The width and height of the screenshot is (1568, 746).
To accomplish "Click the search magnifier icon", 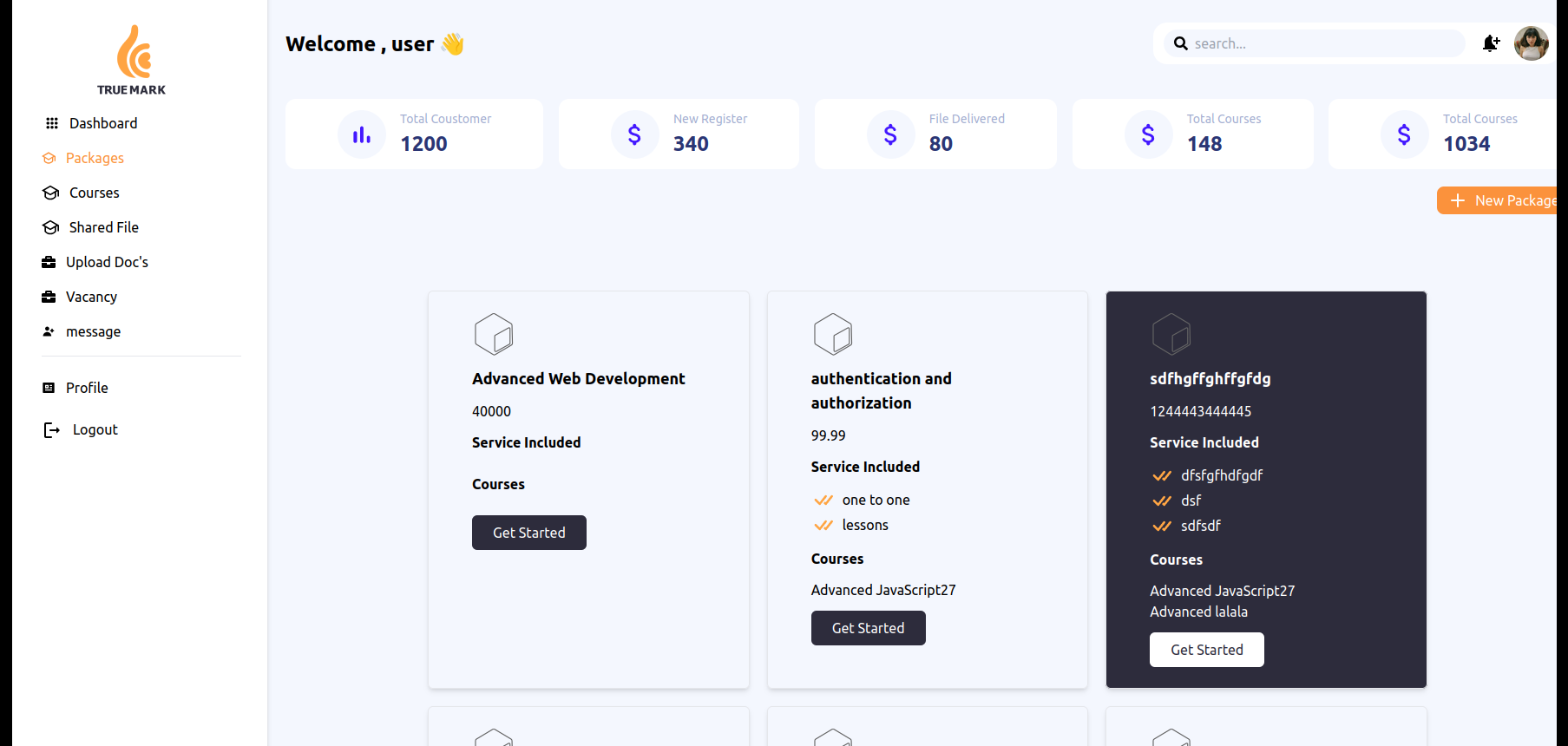I will (x=1180, y=43).
